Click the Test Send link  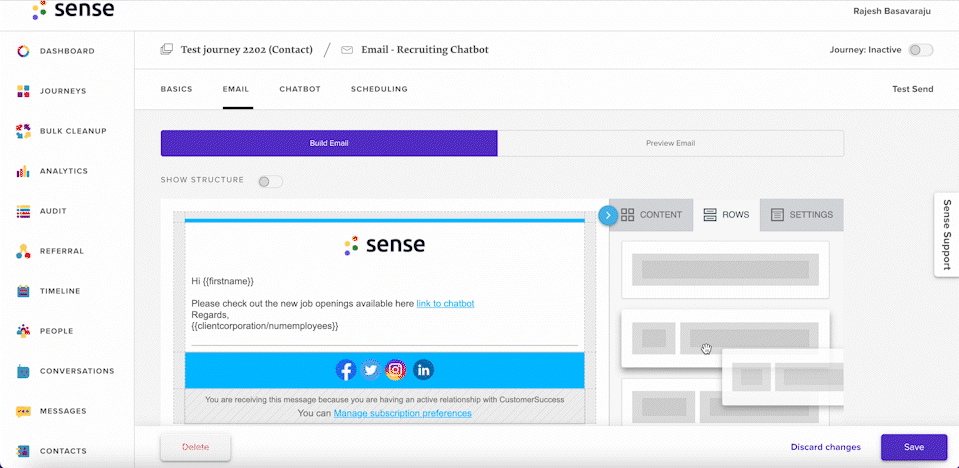(x=913, y=89)
